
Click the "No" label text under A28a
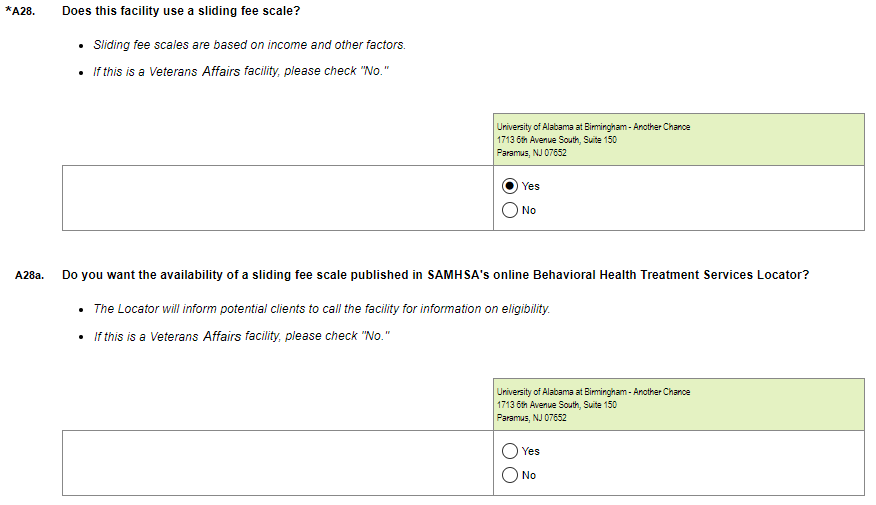pyautogui.click(x=529, y=475)
